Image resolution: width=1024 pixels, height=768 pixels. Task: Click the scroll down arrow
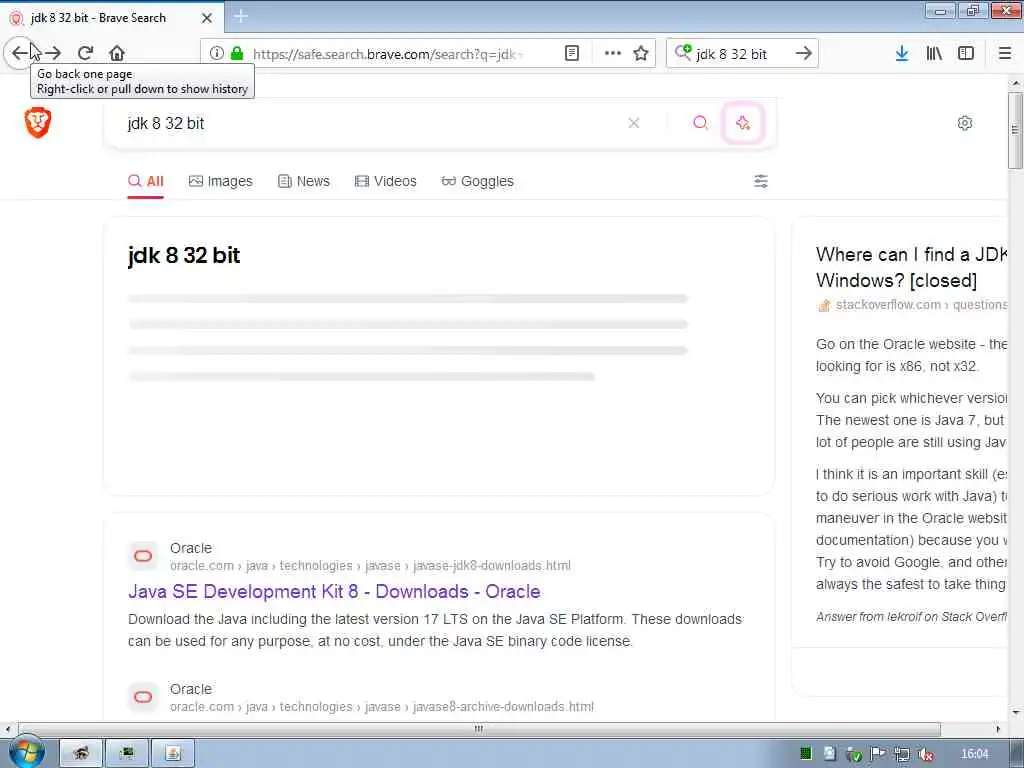(1015, 712)
